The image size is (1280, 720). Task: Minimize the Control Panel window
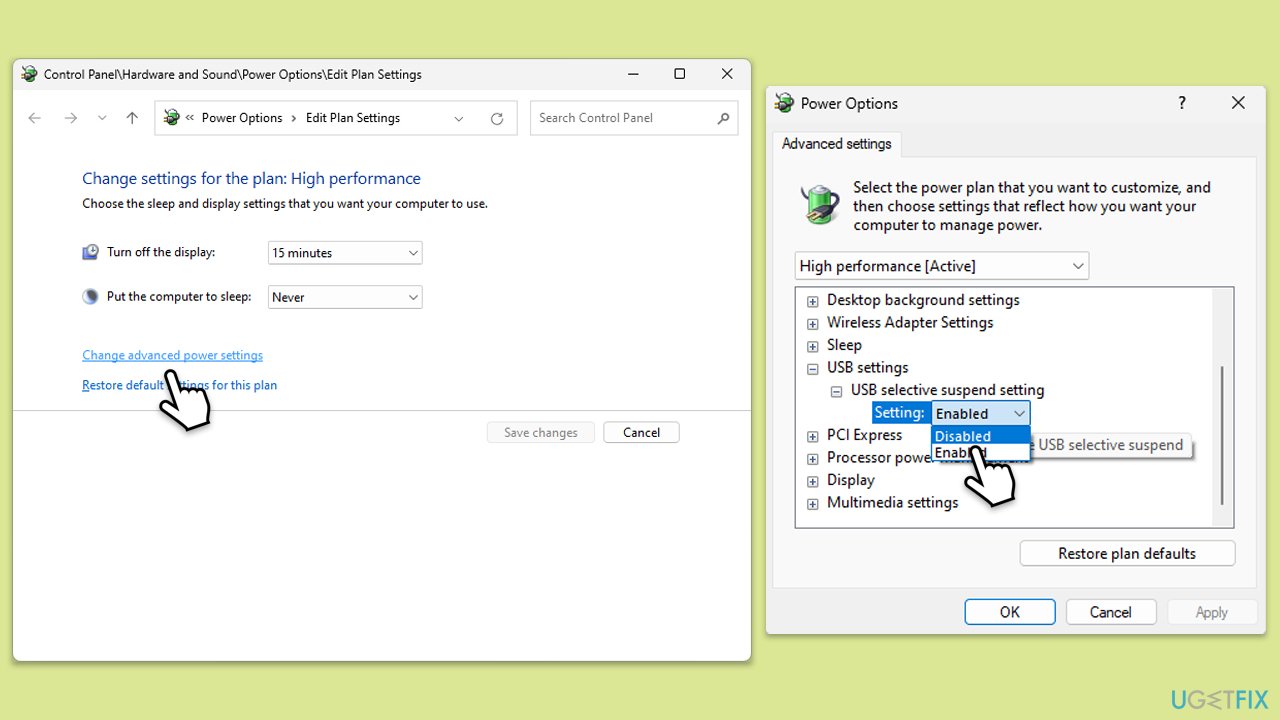(632, 74)
